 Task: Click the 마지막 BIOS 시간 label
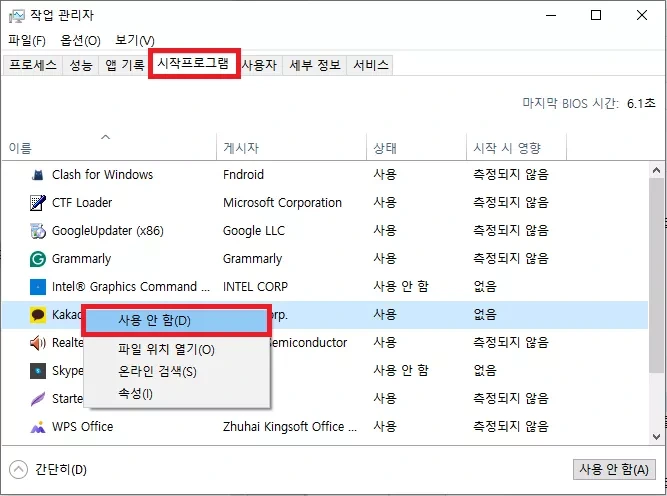click(570, 103)
